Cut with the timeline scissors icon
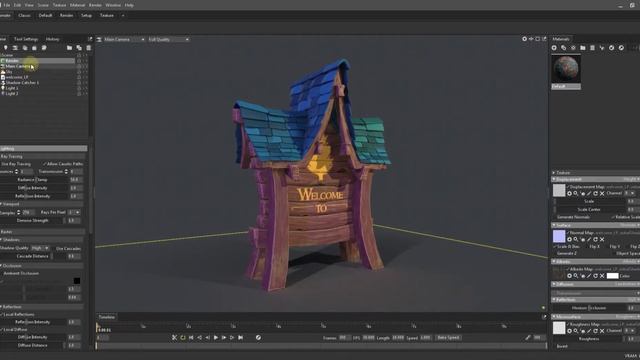 coord(174,338)
